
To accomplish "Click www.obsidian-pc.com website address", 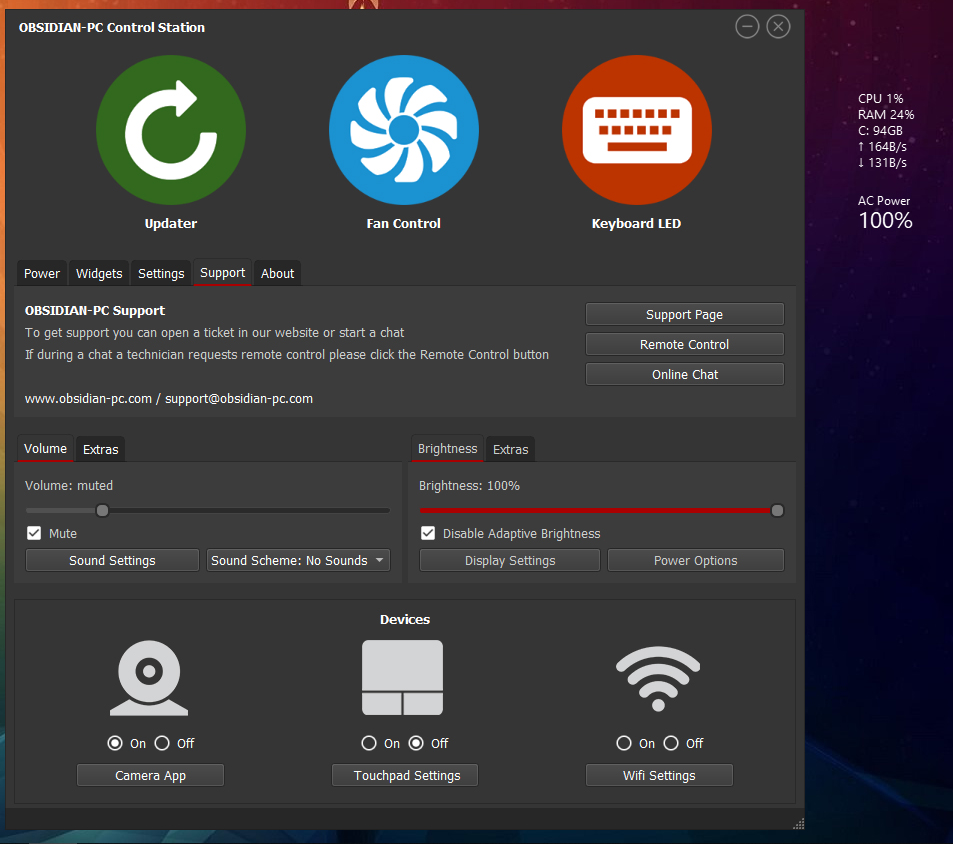I will (88, 399).
